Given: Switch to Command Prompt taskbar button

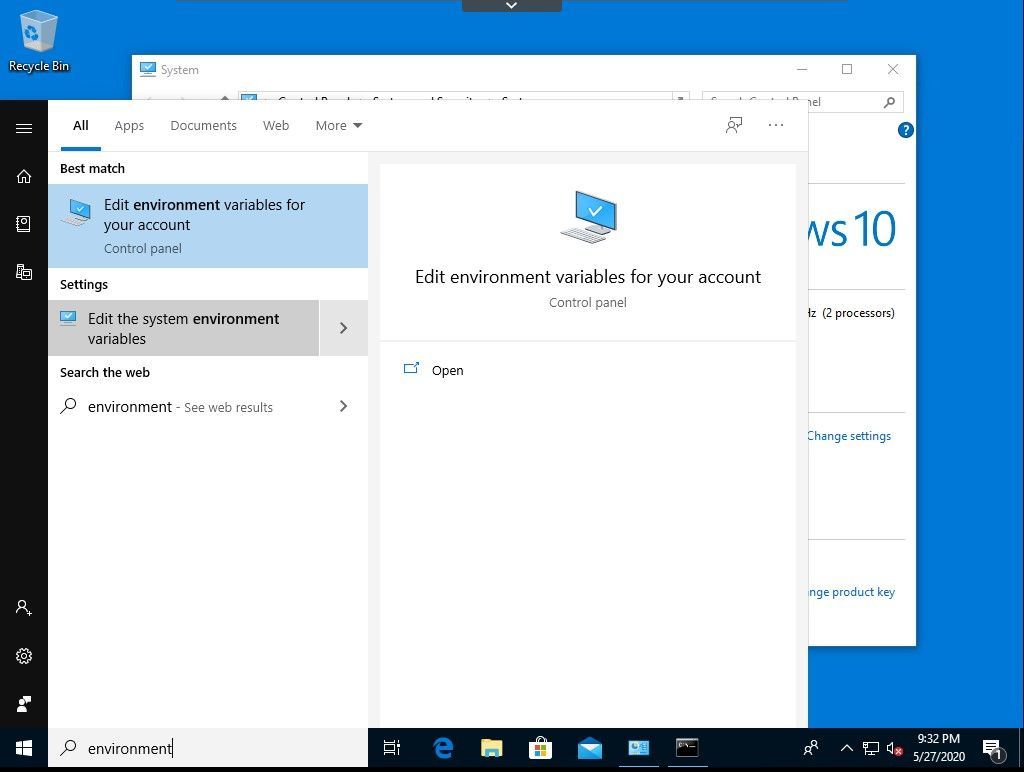Looking at the screenshot, I should pyautogui.click(x=687, y=748).
